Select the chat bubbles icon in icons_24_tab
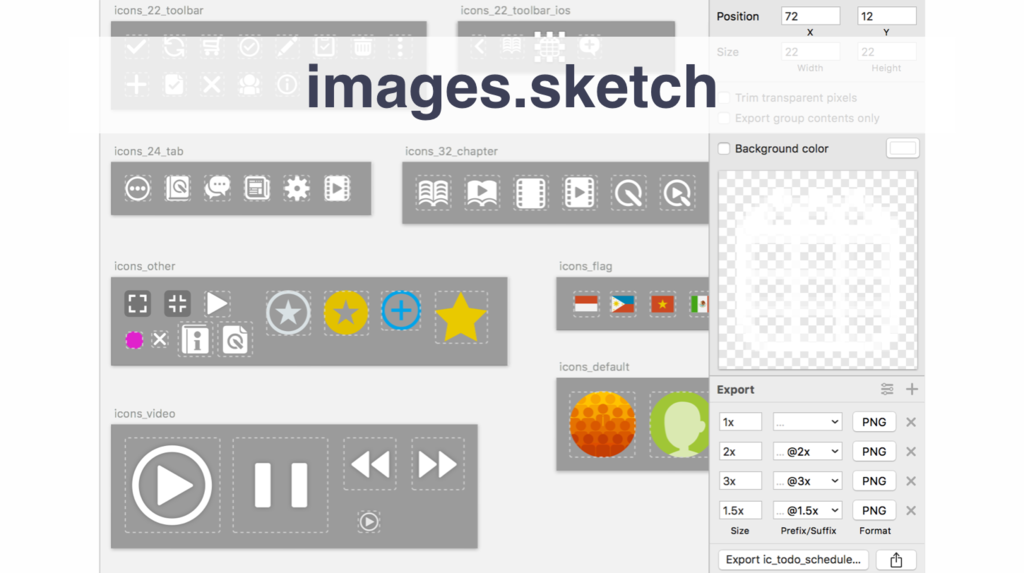Viewport: 1024px width, 573px height. click(217, 189)
